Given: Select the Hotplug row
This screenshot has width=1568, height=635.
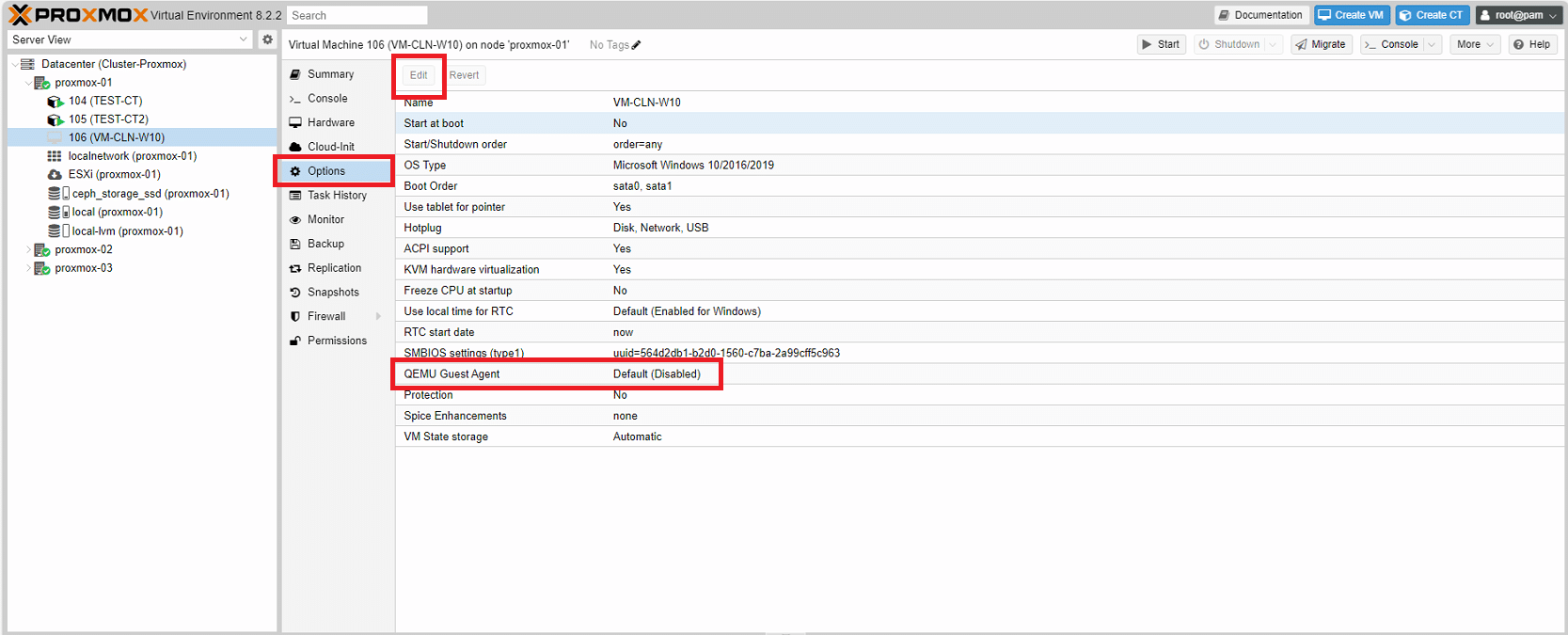Looking at the screenshot, I should point(981,228).
